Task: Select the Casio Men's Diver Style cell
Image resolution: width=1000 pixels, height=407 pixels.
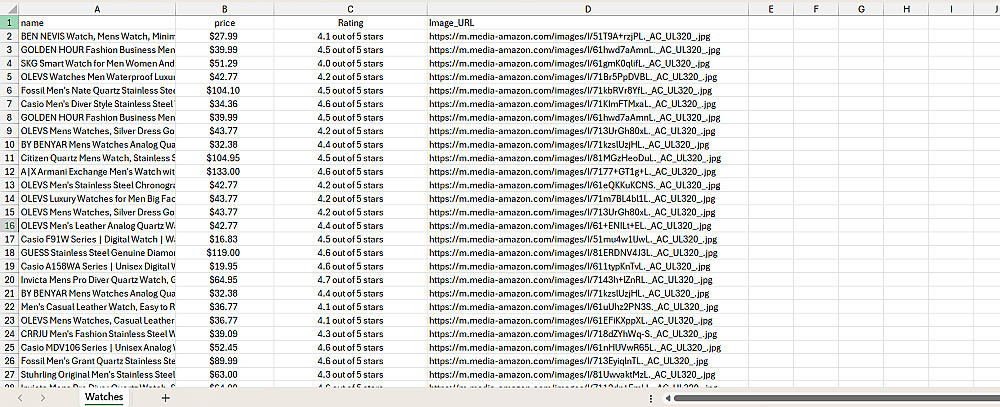Action: (x=97, y=104)
